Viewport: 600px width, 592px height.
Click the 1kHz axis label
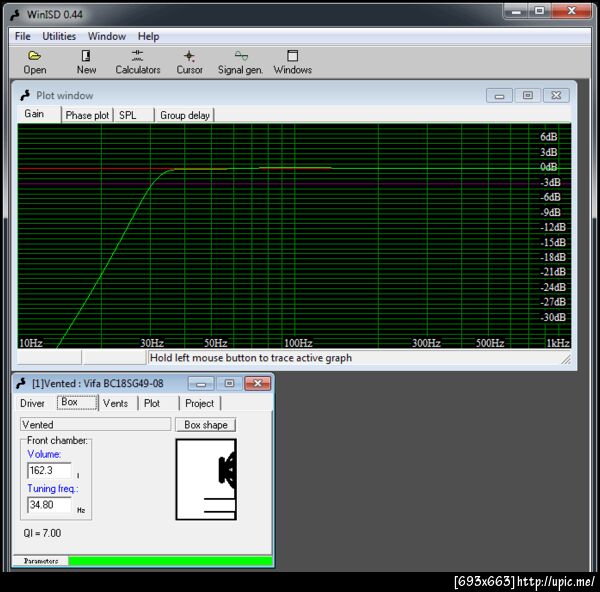(x=558, y=343)
